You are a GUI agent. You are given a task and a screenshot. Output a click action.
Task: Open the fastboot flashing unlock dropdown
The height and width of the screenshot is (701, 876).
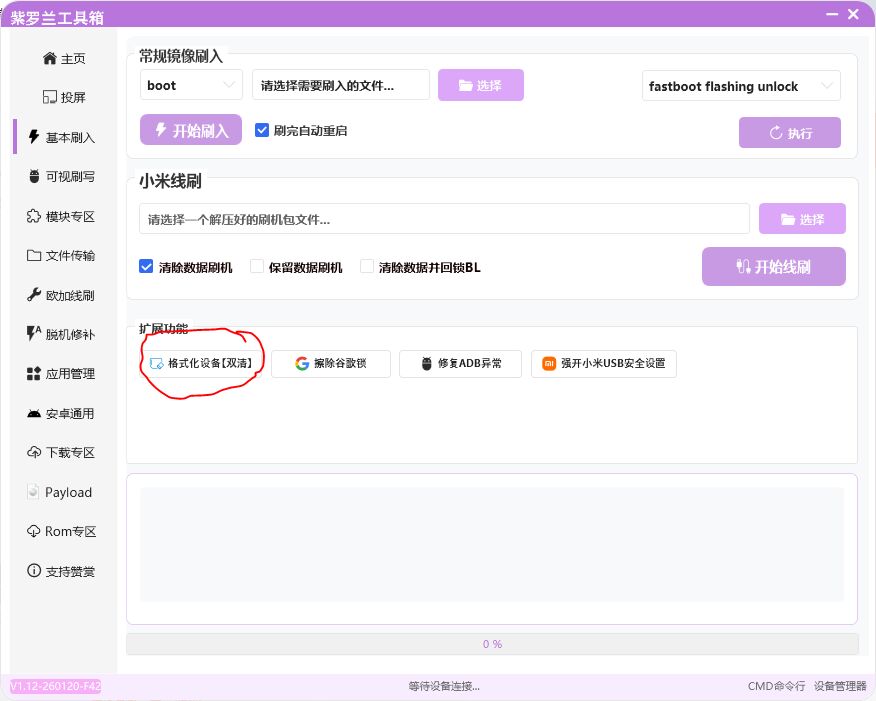(740, 87)
